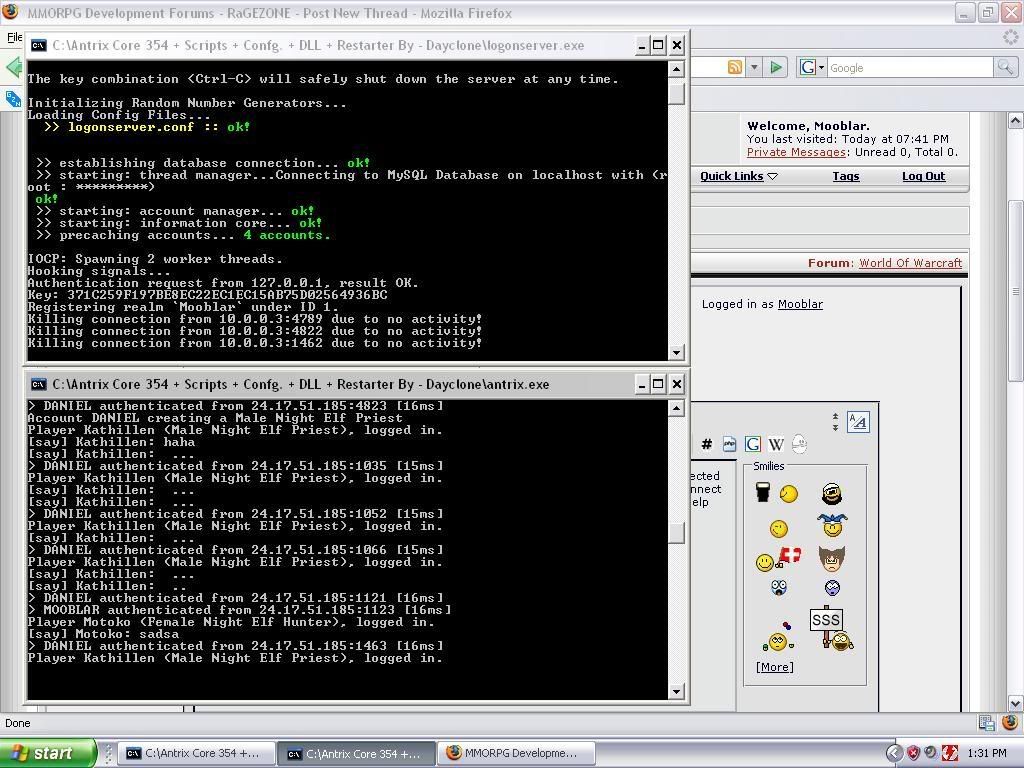Click in the Google search field
Screen dimensions: 1024x768
tap(905, 68)
